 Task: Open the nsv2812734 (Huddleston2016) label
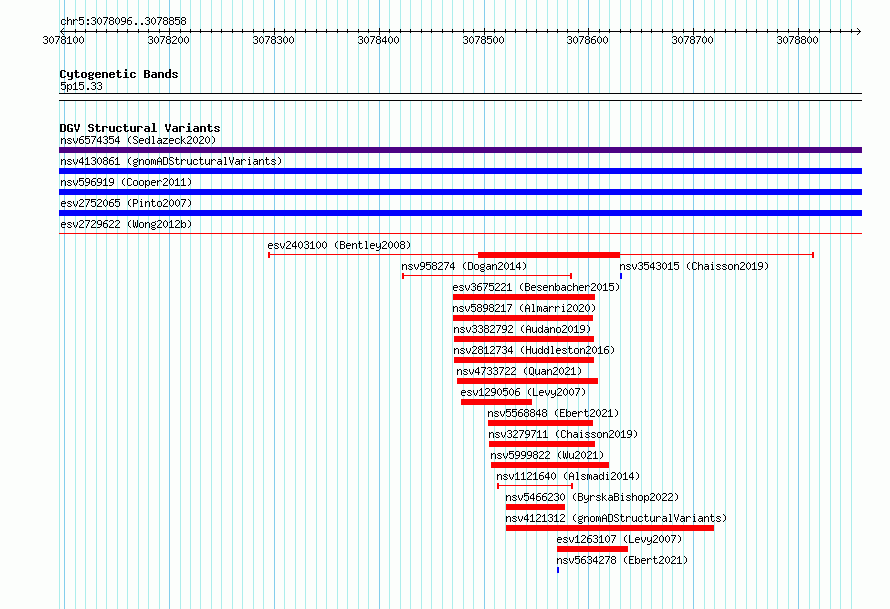pos(534,350)
